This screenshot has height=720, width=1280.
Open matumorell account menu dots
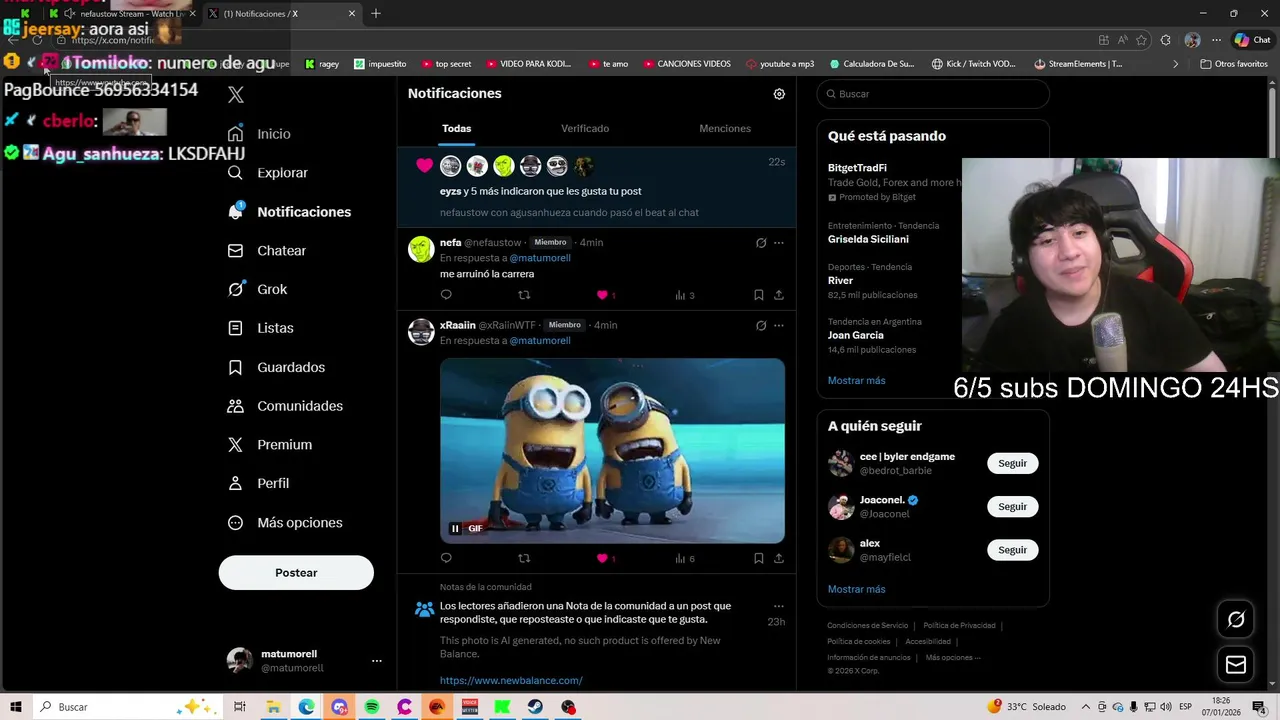click(x=377, y=661)
